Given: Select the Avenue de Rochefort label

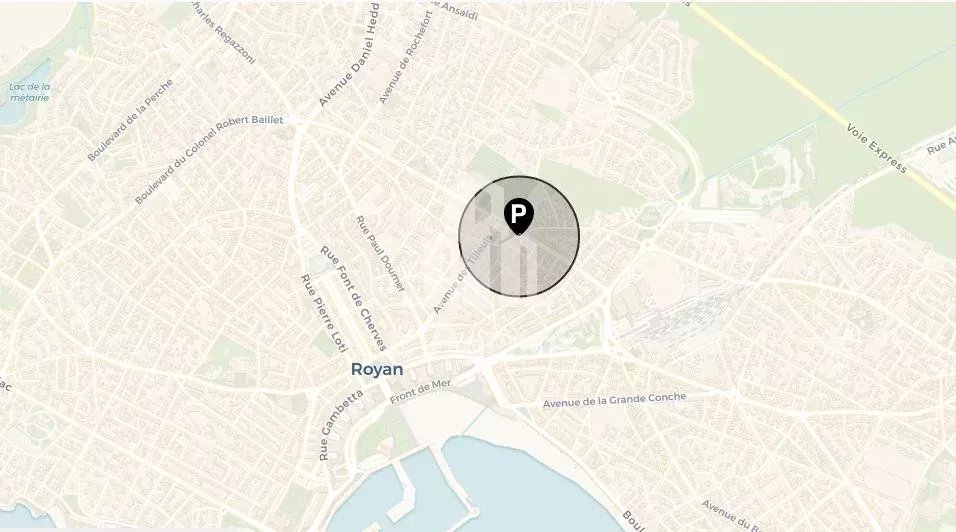Looking at the screenshot, I should pyautogui.click(x=405, y=57).
